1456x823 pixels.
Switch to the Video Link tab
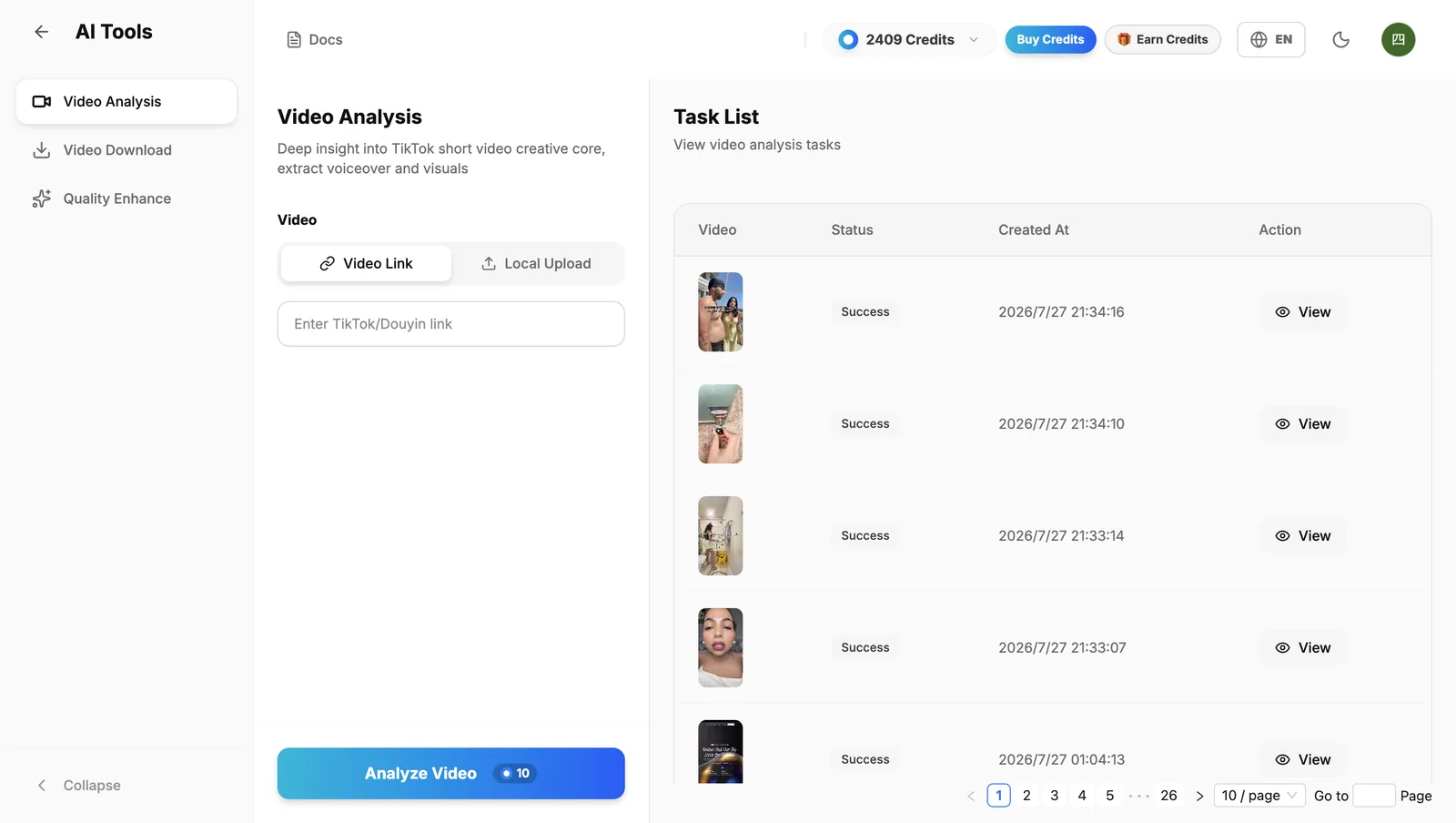[x=366, y=264]
